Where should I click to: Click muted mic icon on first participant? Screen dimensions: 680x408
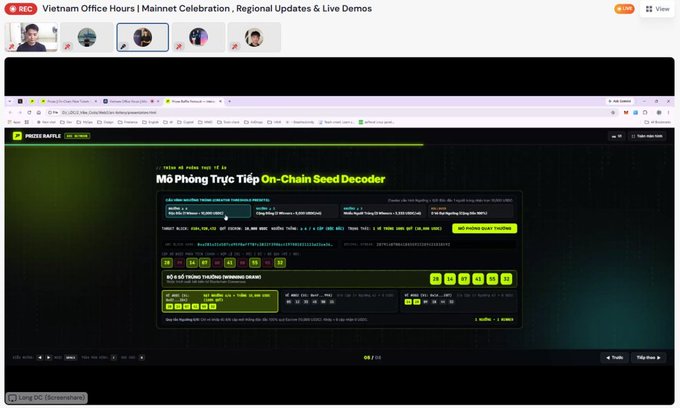(12, 46)
